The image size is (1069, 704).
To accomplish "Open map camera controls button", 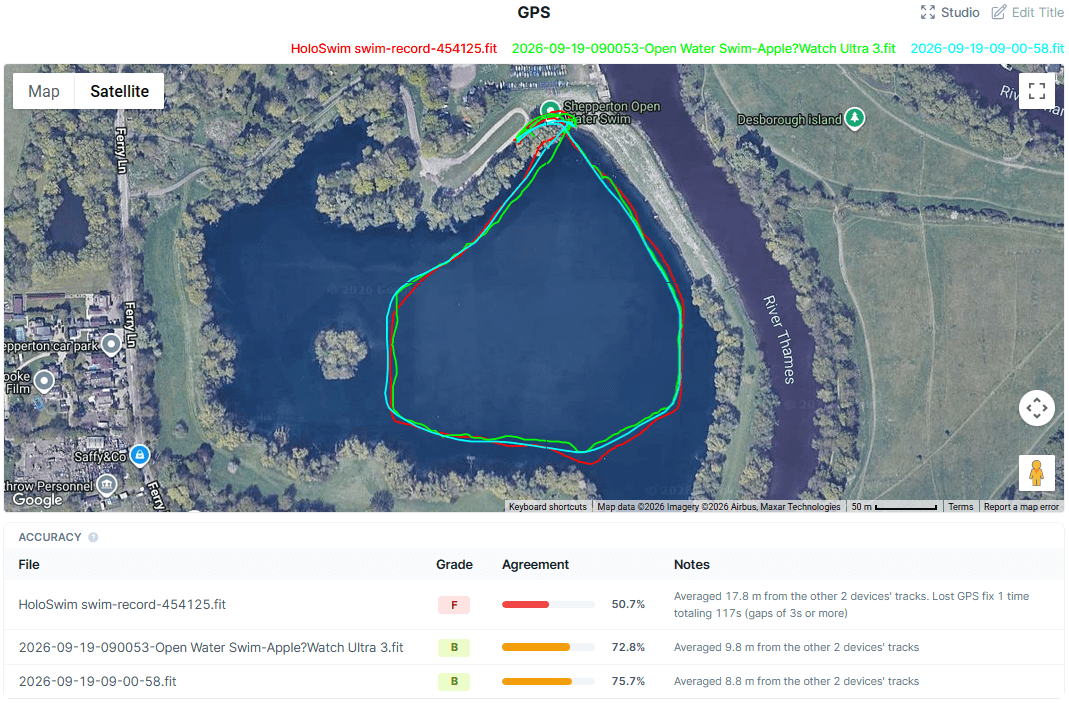I will 1037,408.
